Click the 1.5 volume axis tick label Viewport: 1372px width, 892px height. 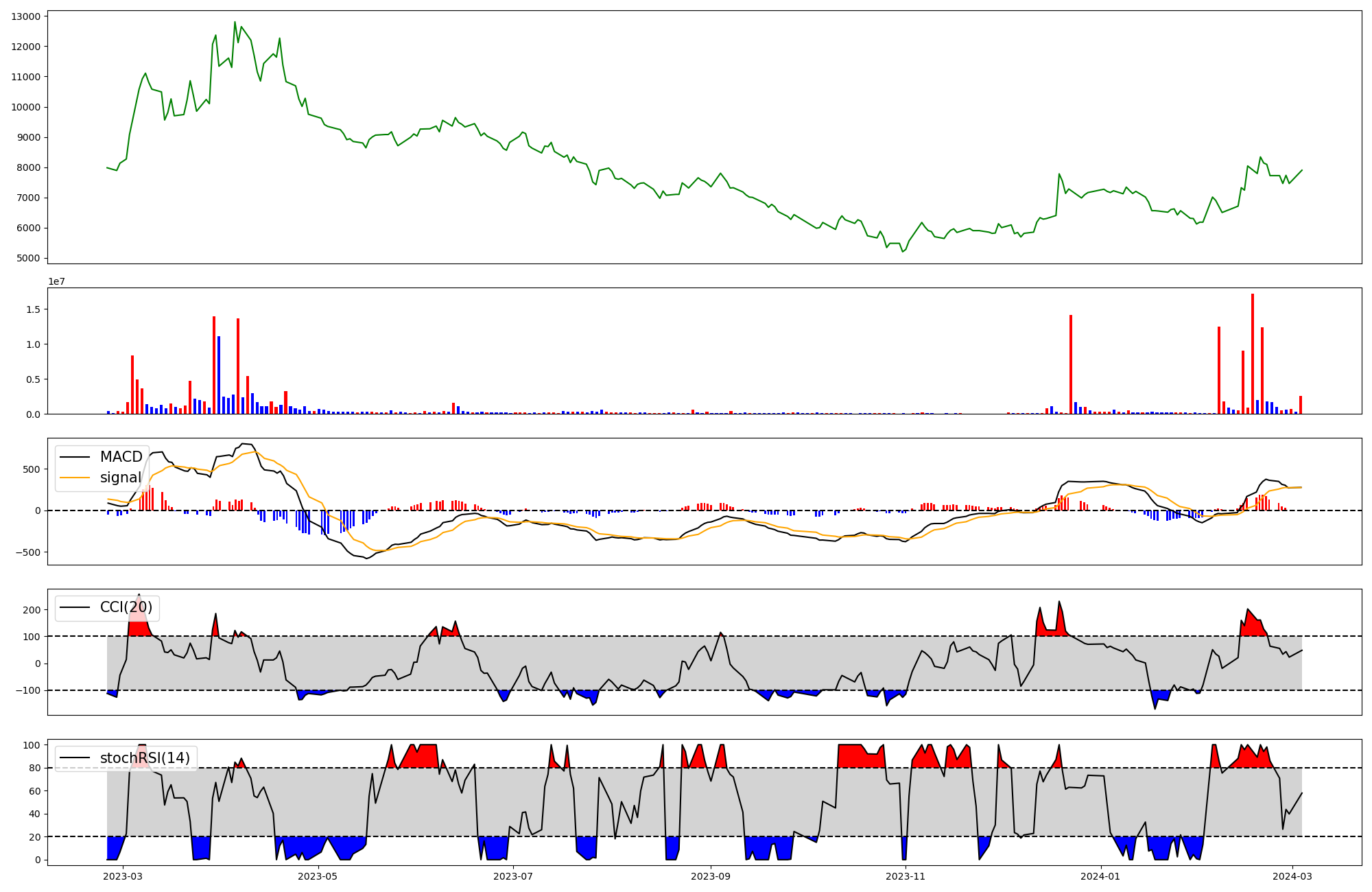click(x=34, y=309)
